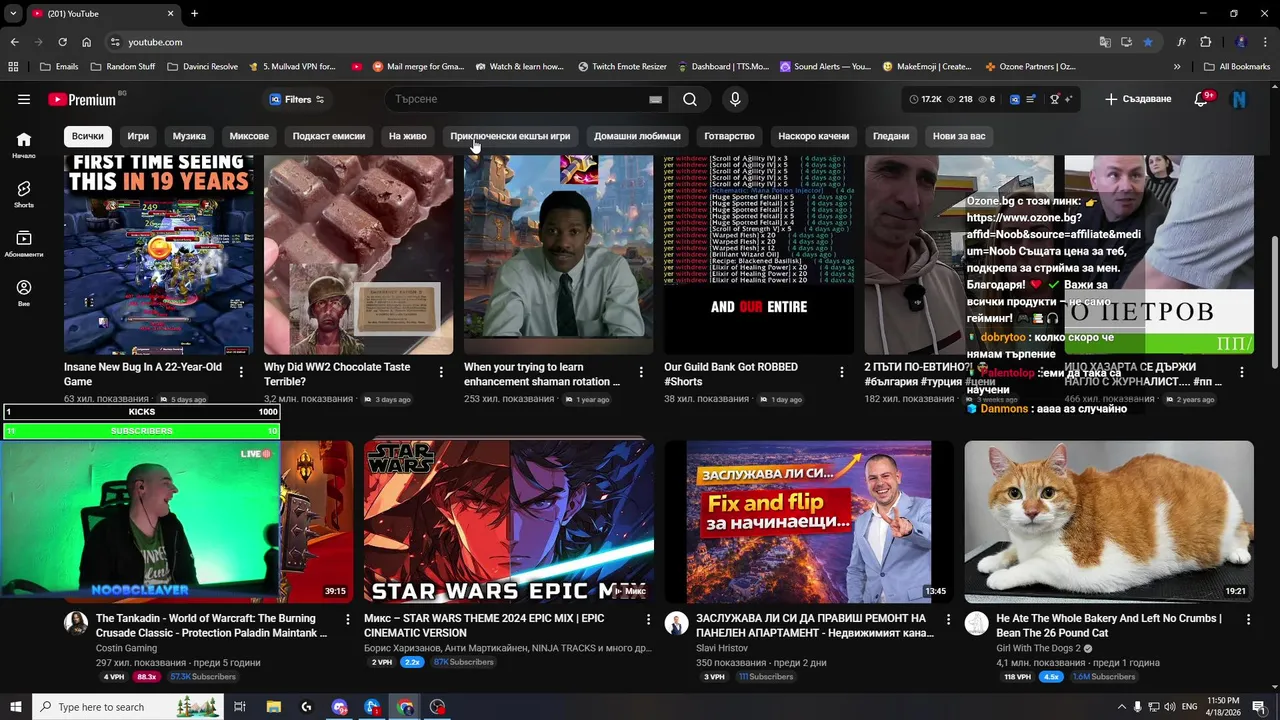
Task: Open the Chrome profile avatar
Action: coord(1241,42)
